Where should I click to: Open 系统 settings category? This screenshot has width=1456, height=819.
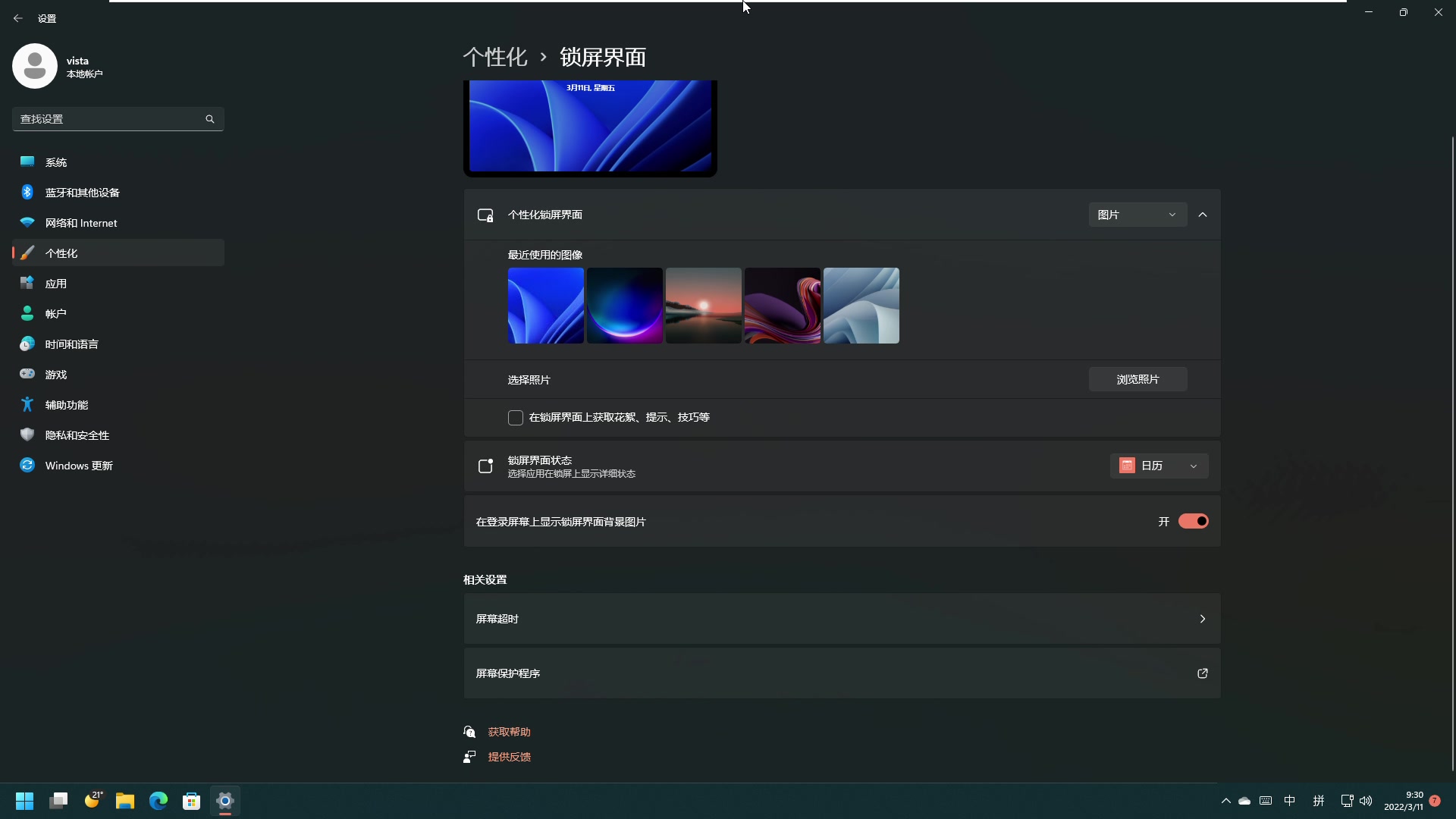point(118,162)
